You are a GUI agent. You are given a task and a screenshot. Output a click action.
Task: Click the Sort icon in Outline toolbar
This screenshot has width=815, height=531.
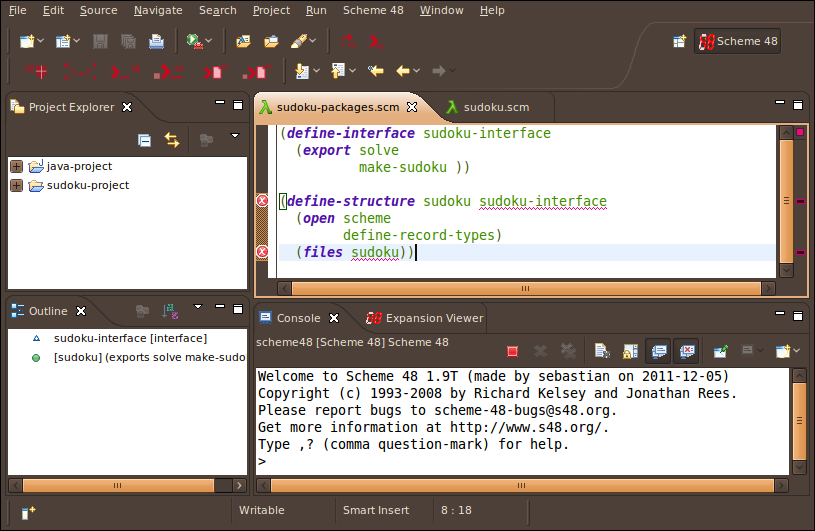click(x=170, y=311)
